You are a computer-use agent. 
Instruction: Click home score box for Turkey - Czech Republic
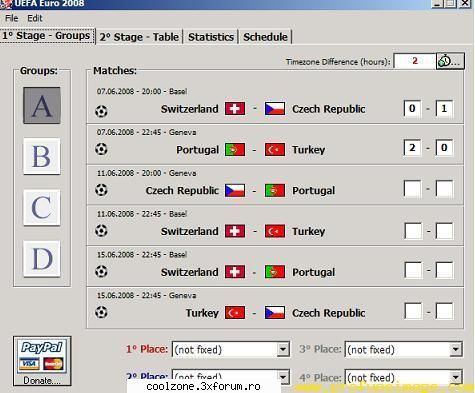coord(413,311)
